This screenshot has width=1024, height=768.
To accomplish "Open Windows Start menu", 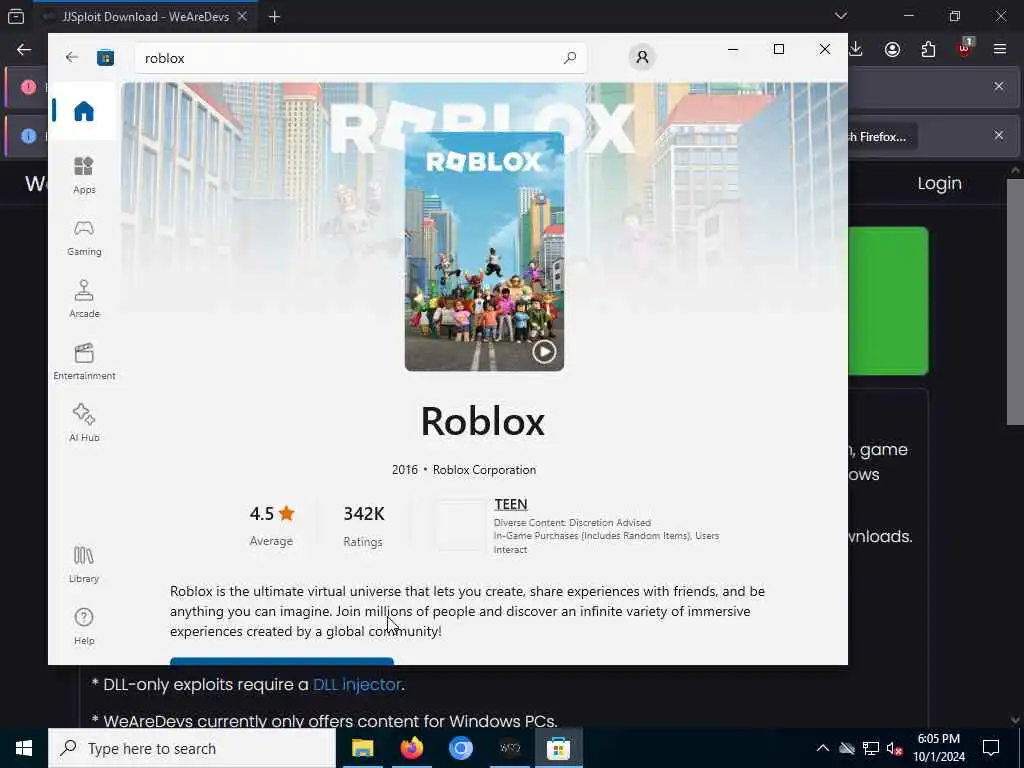I will (24, 748).
